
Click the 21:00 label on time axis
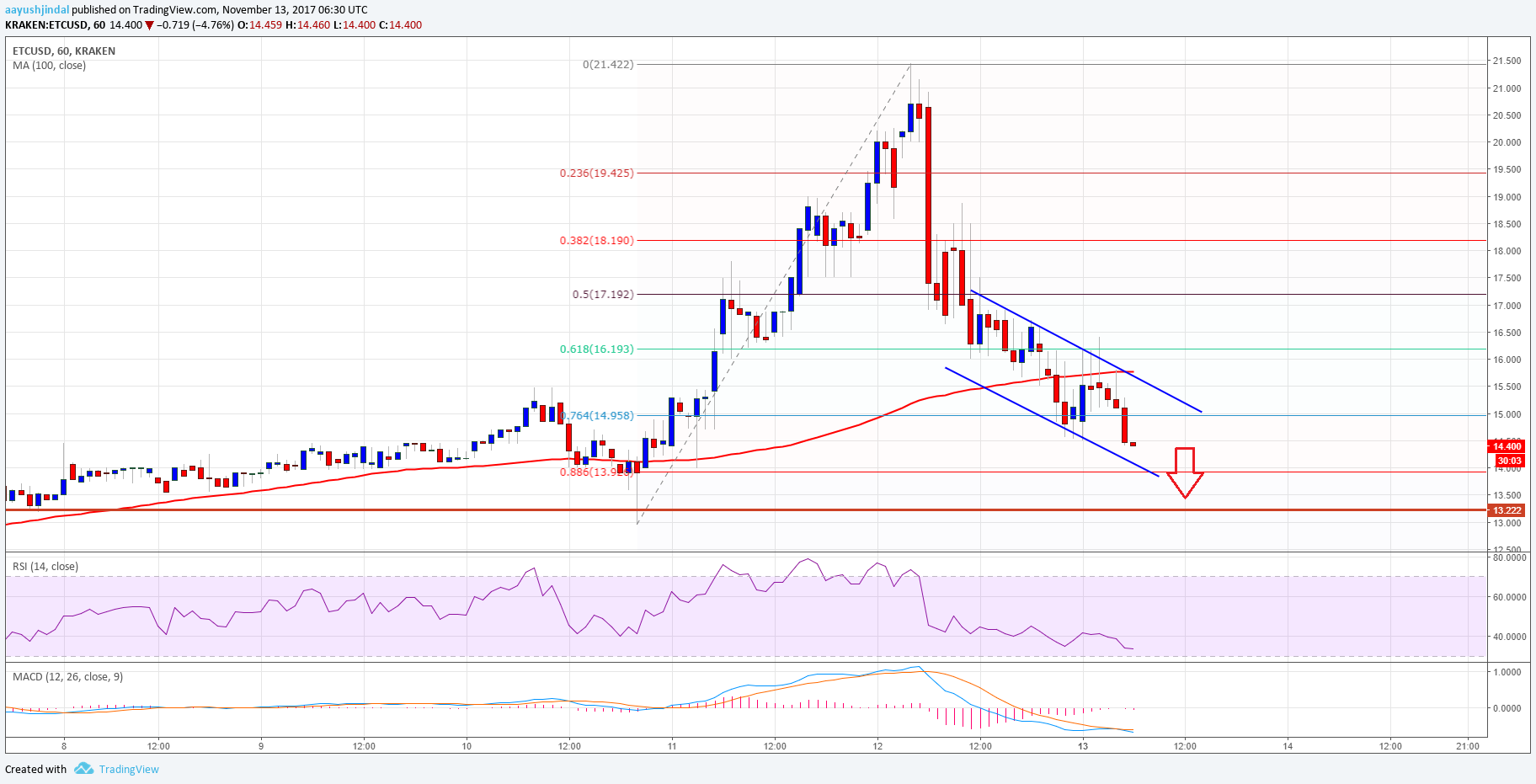coord(1467,745)
